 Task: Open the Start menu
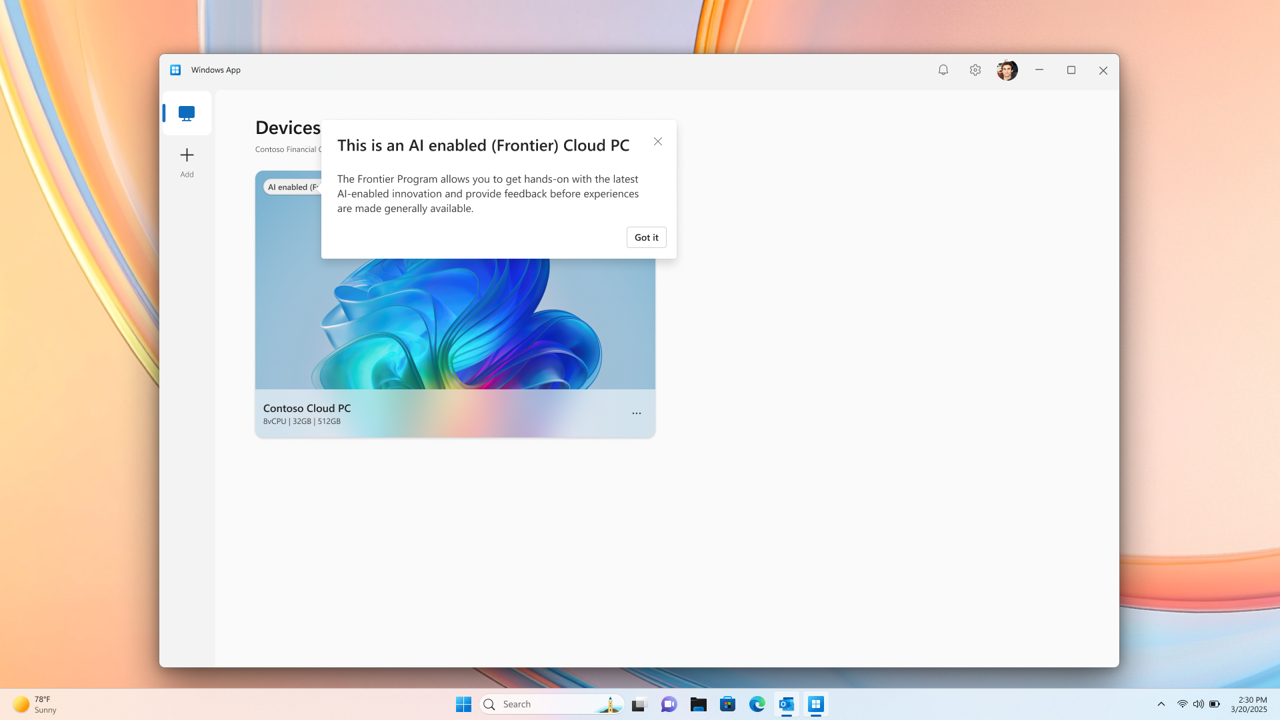click(x=463, y=704)
